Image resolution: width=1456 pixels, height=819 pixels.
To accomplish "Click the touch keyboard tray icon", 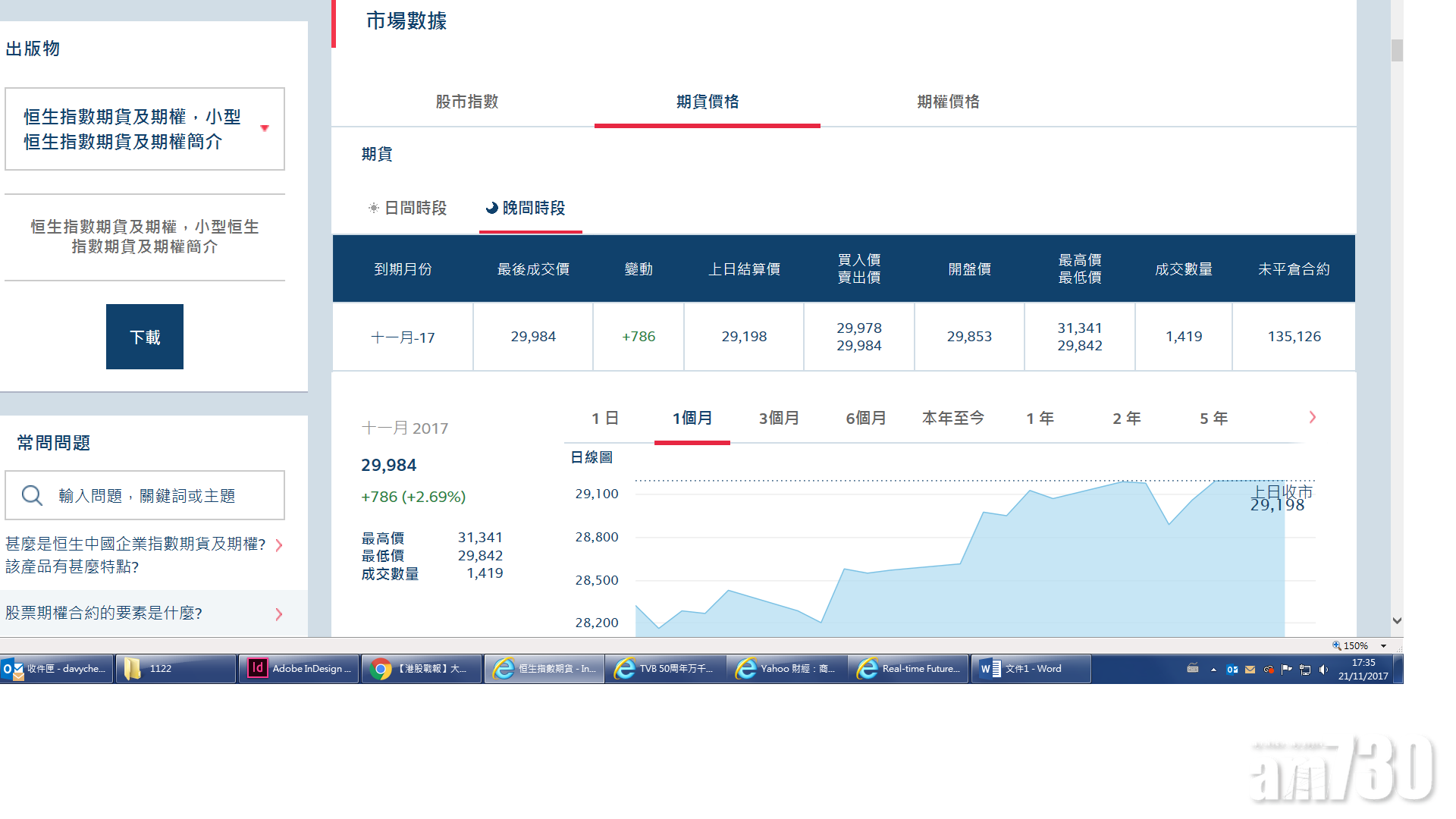I will pyautogui.click(x=1193, y=669).
